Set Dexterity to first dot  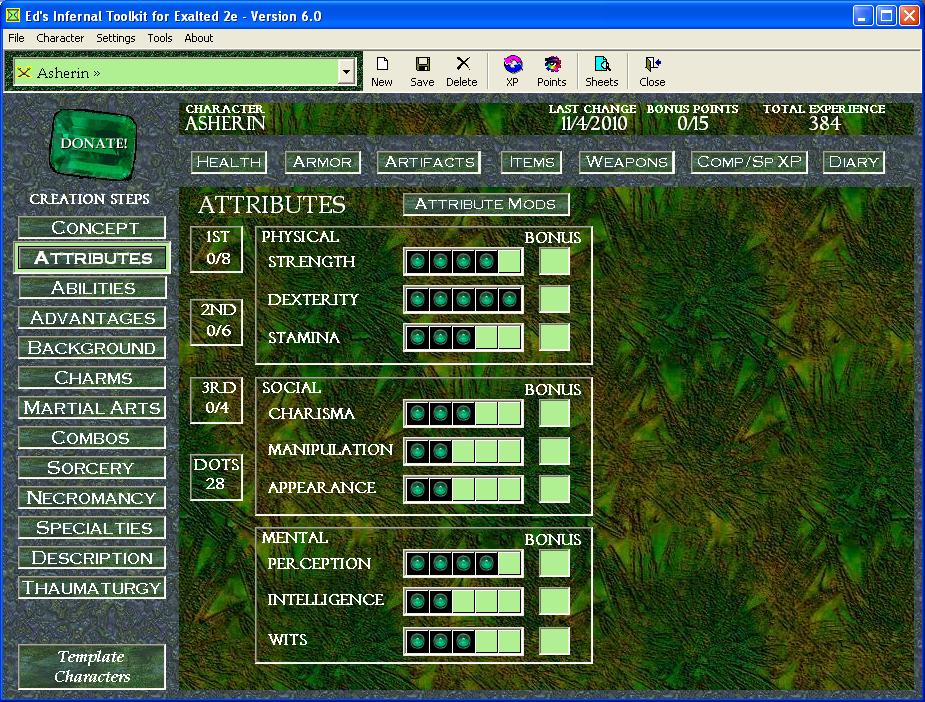[418, 300]
